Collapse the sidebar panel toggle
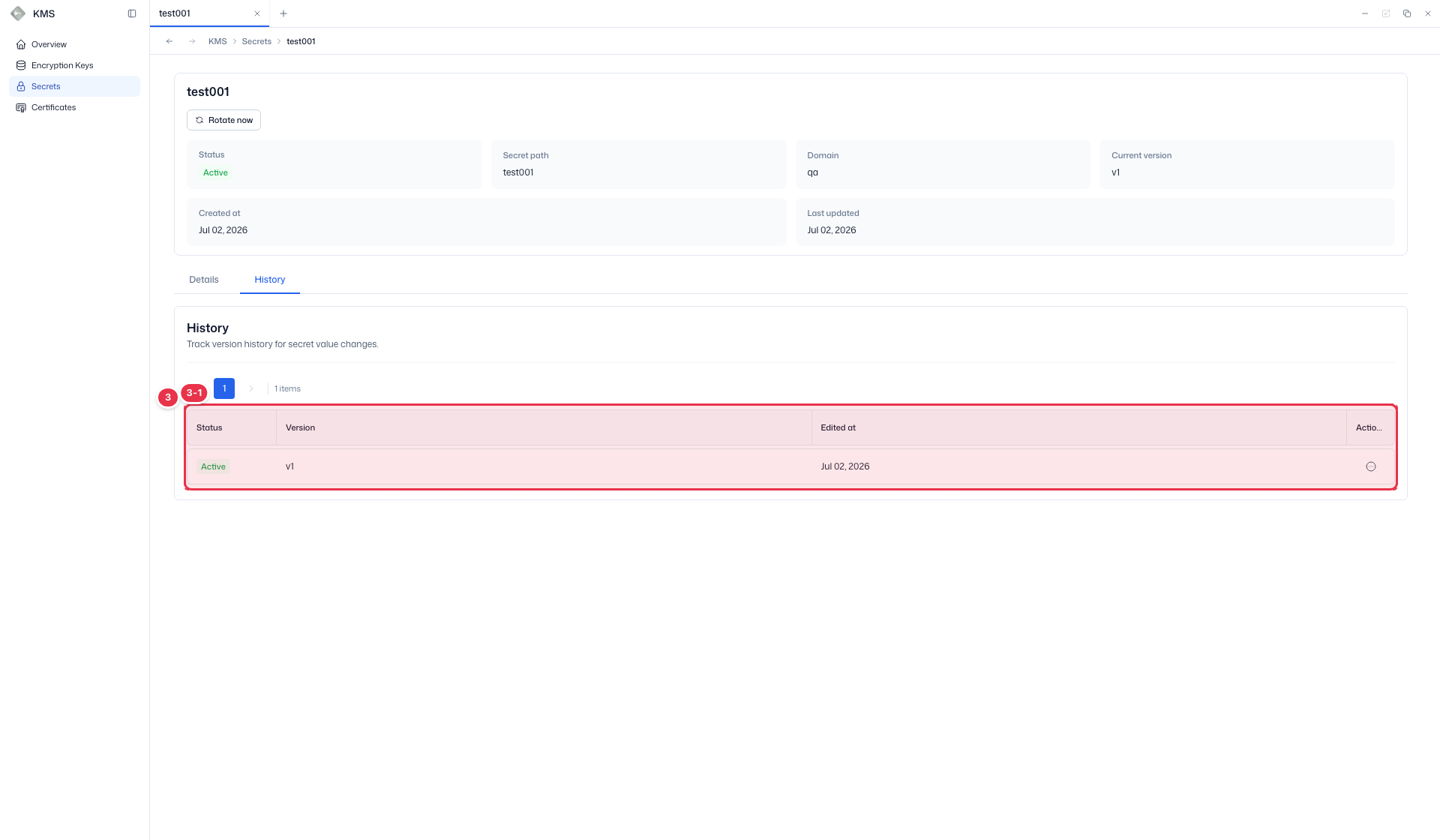Screen dimensions: 1440x840 [132, 13]
